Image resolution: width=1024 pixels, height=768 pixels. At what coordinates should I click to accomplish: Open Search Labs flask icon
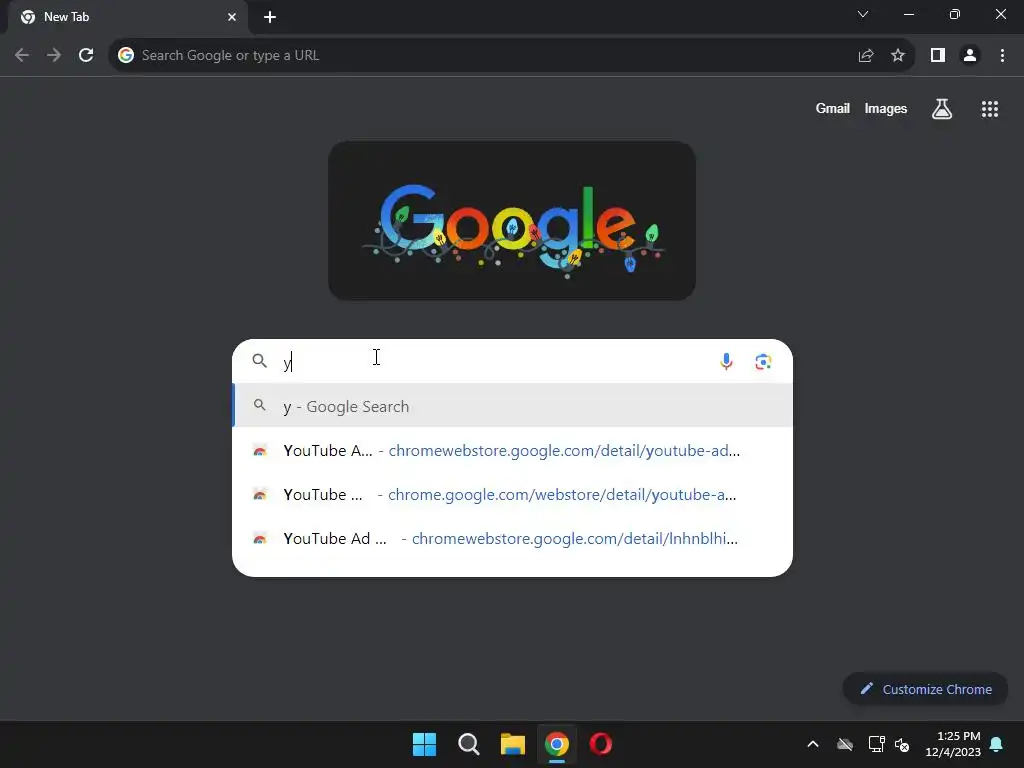pos(942,109)
